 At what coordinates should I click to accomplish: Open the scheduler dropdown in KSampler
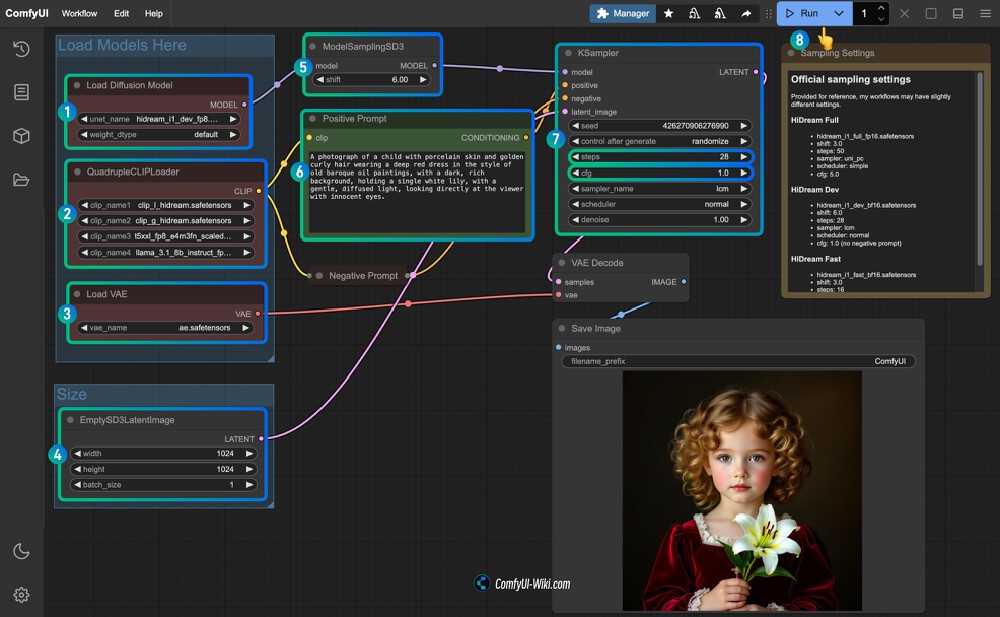(659, 204)
